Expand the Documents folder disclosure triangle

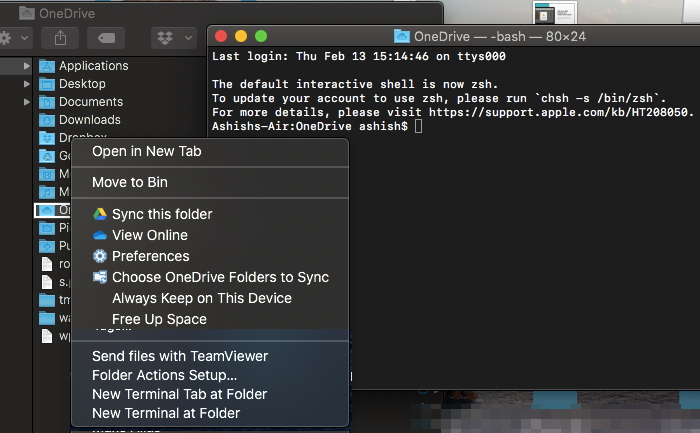27,102
